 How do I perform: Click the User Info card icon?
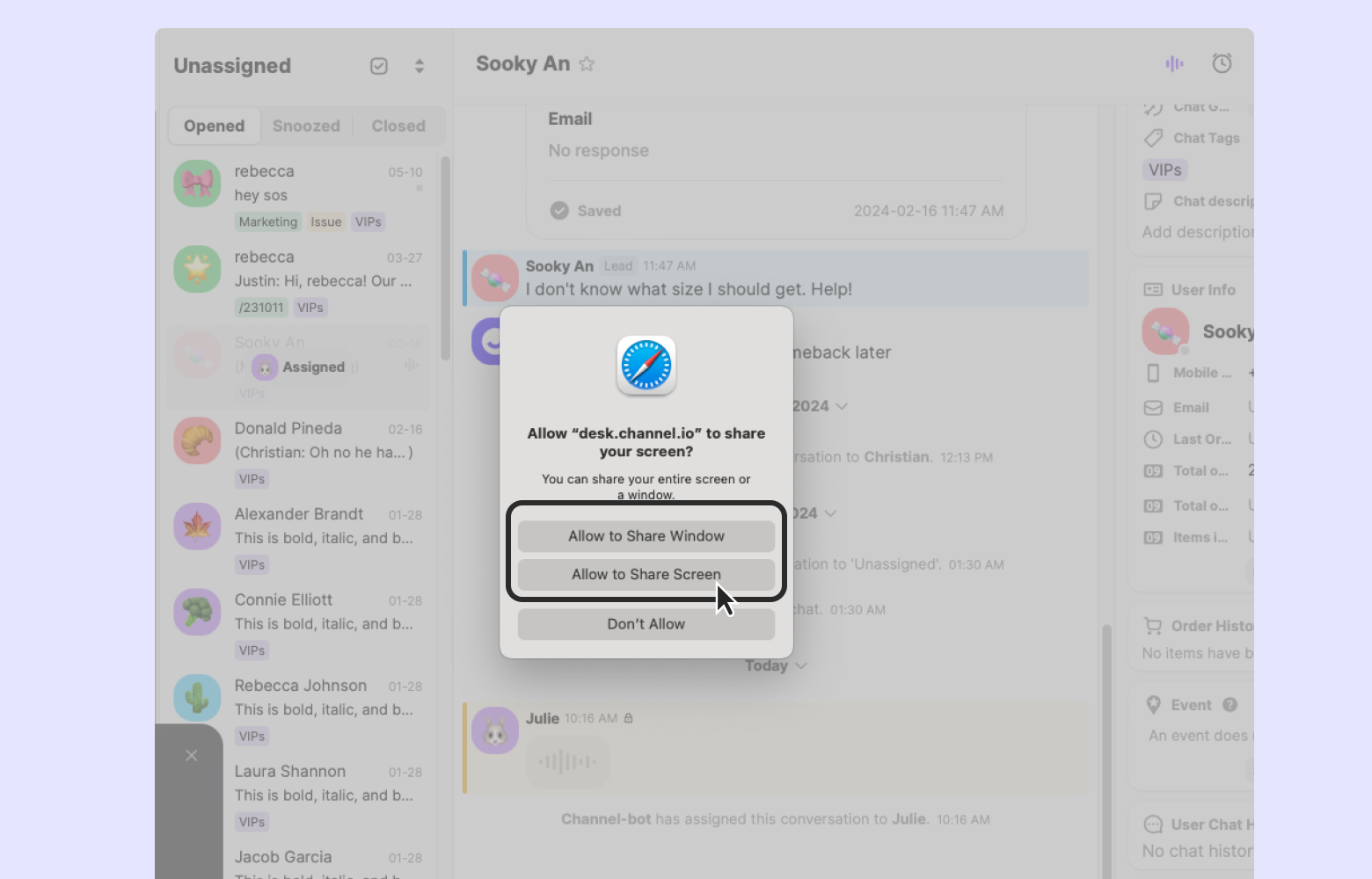point(1153,290)
